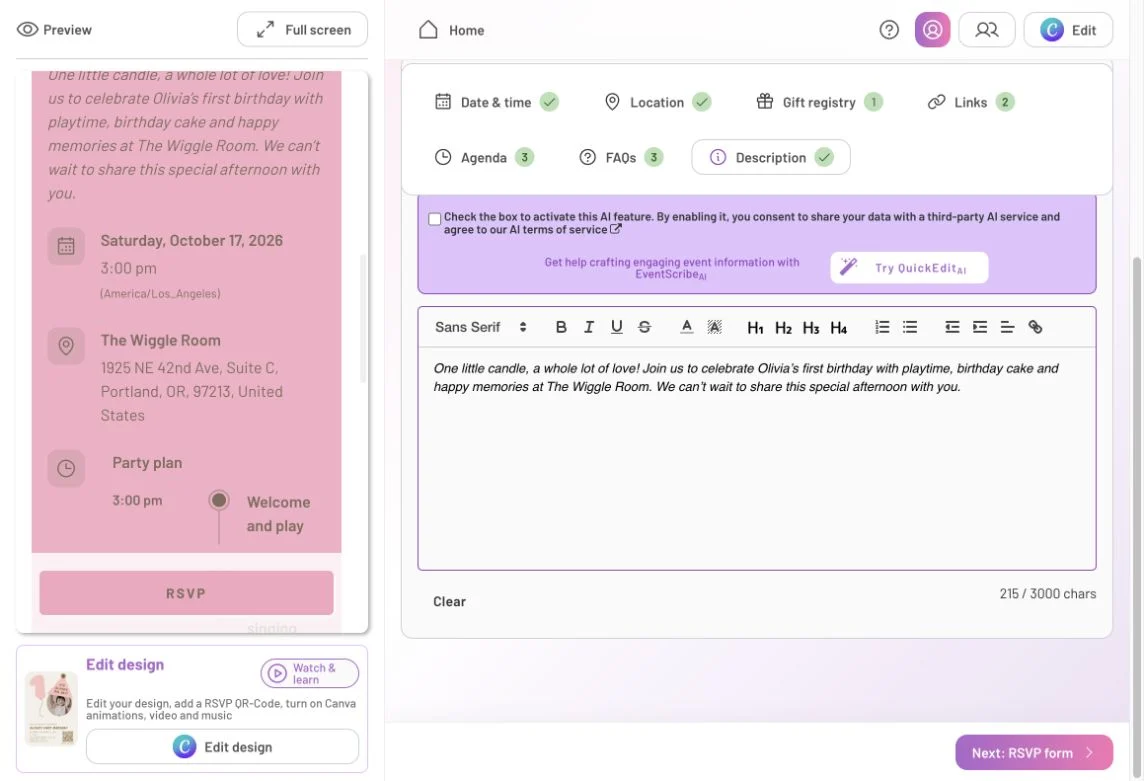Click the 3:00 pm agenda timeline marker
The height and width of the screenshot is (781, 1144).
218,500
